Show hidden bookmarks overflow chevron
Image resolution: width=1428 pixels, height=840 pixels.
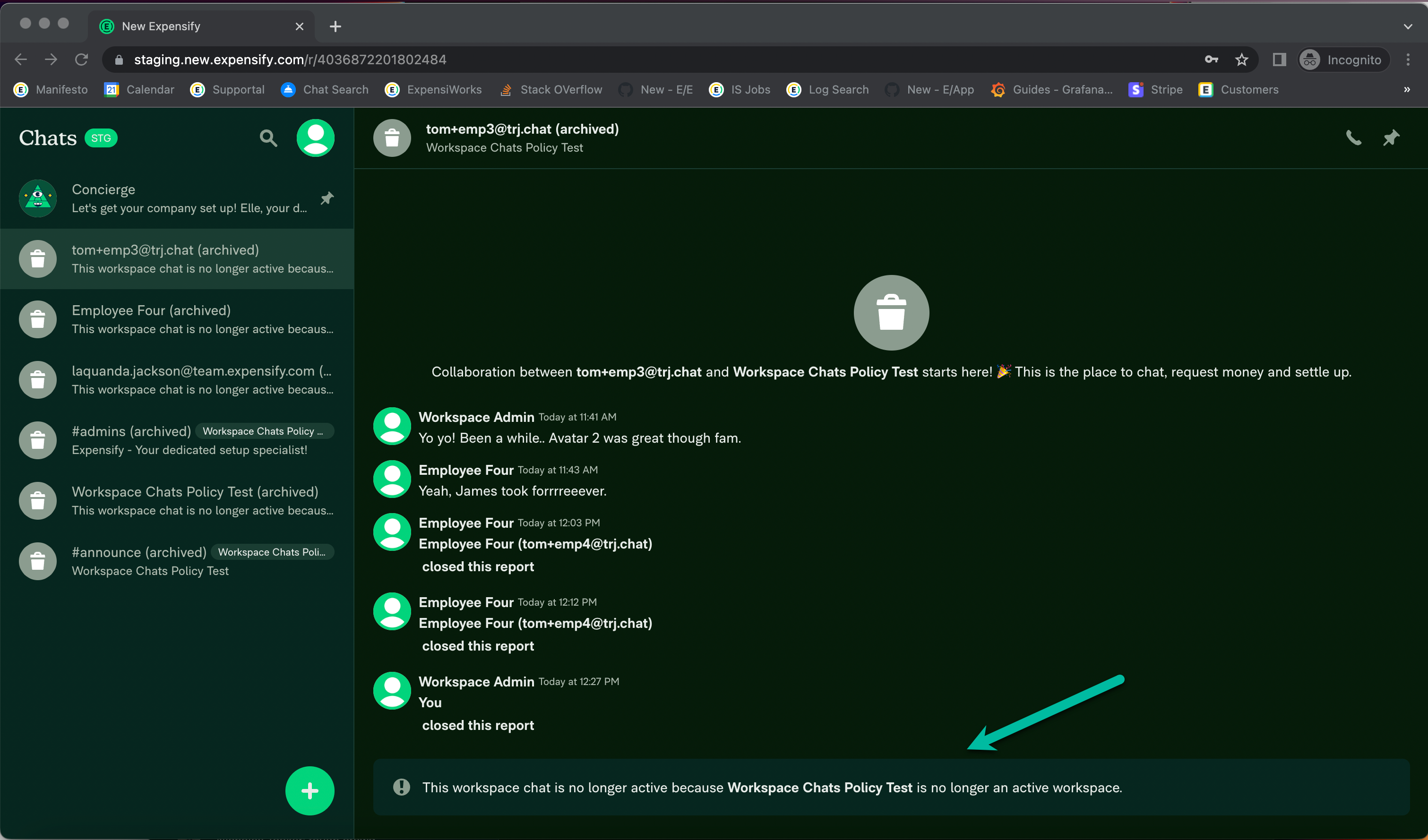point(1406,89)
